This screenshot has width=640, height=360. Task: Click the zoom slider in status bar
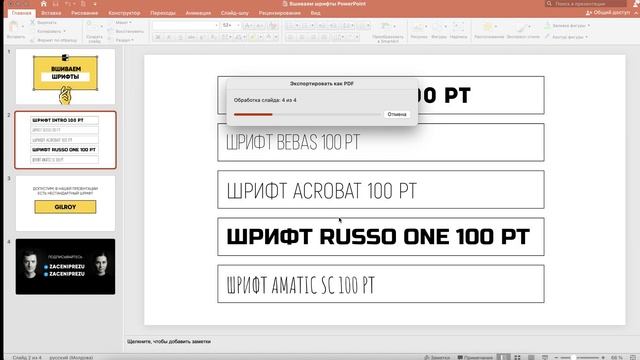581,357
